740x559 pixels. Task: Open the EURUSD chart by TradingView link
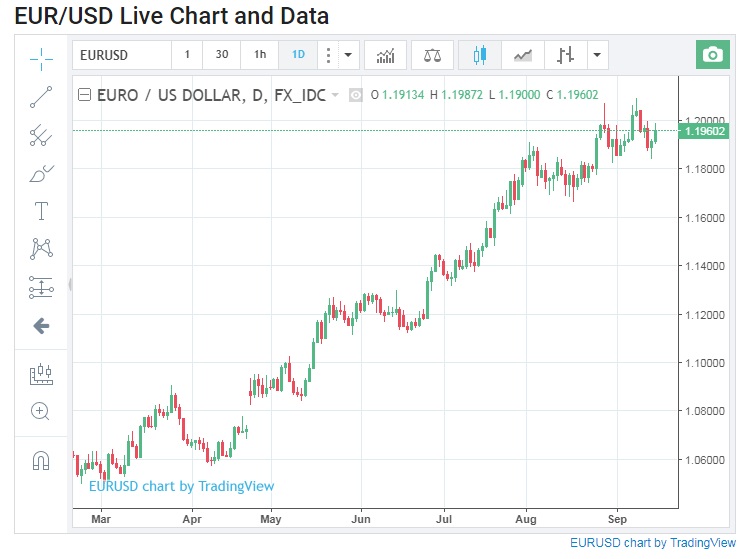tap(652, 543)
